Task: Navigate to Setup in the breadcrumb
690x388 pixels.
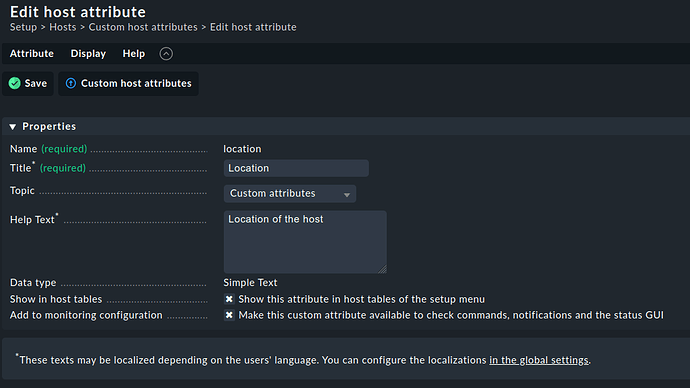Action: [23, 27]
